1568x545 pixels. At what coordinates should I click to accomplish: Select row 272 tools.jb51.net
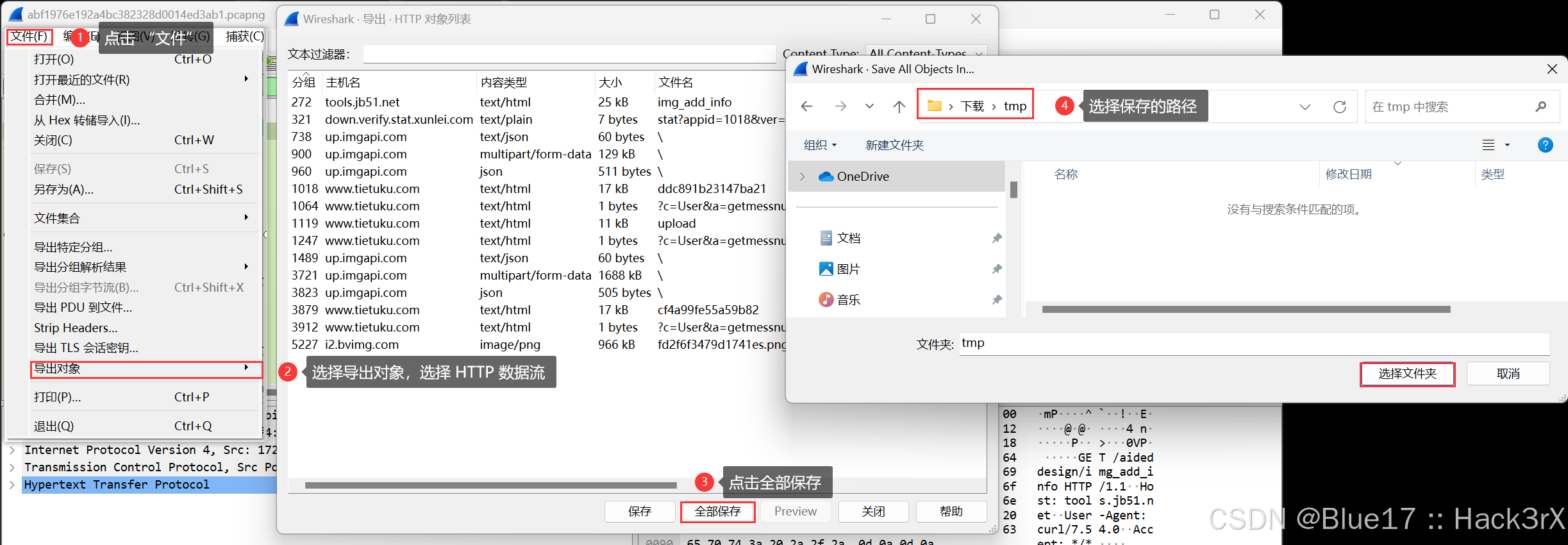coord(538,102)
